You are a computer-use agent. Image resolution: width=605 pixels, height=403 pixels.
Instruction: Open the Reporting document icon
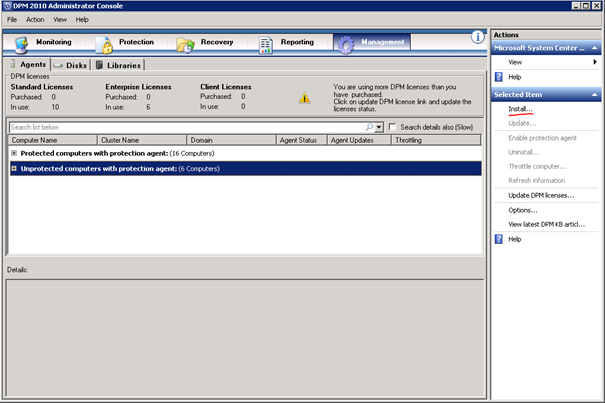(265, 46)
